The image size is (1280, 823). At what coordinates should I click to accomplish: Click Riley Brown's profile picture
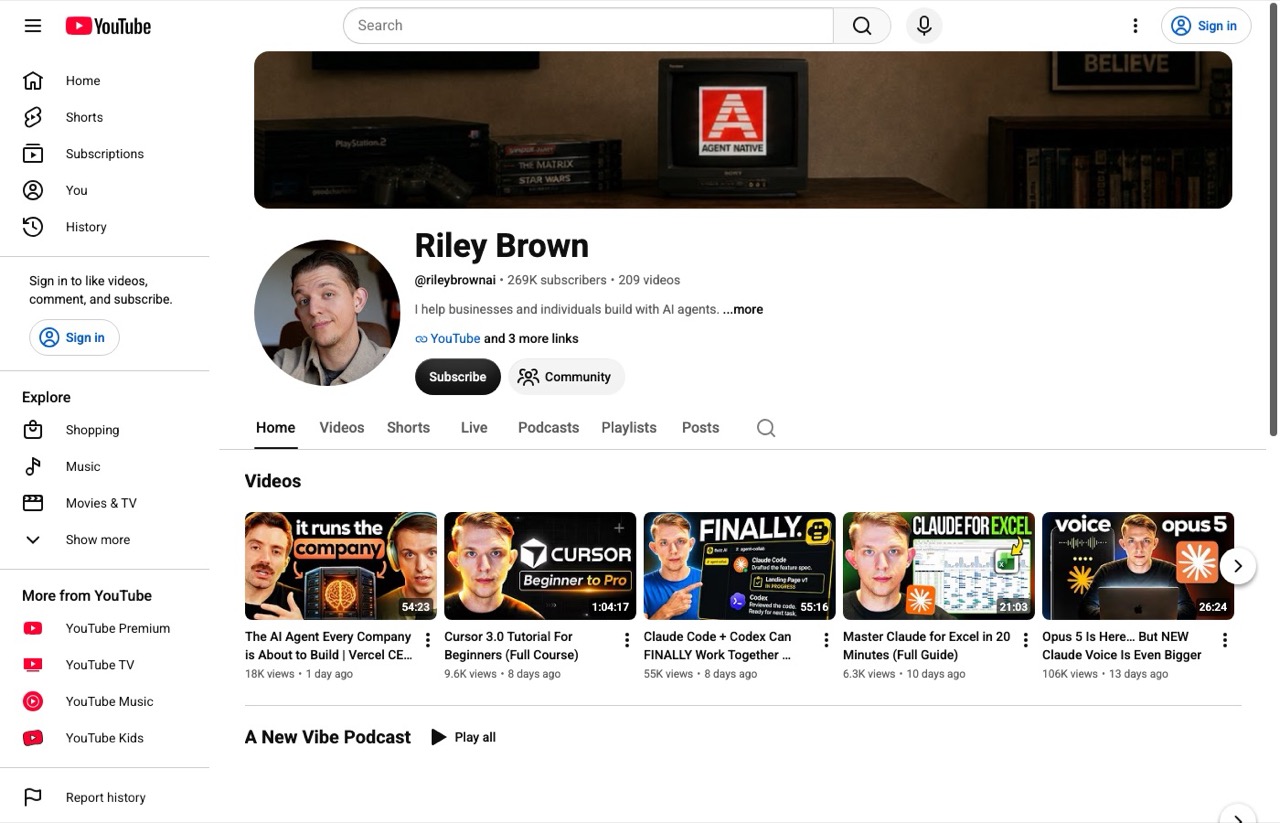coord(327,313)
